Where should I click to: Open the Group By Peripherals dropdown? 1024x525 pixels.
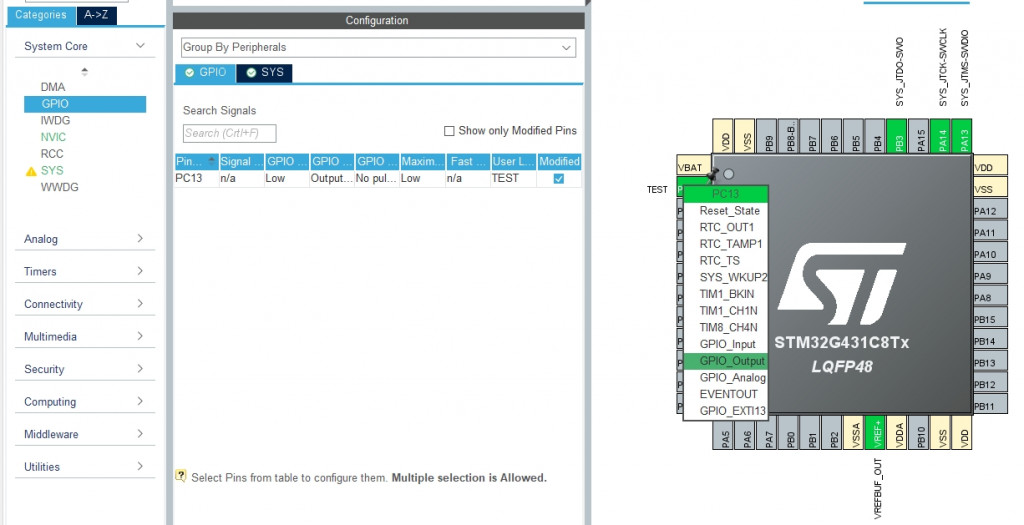point(378,47)
